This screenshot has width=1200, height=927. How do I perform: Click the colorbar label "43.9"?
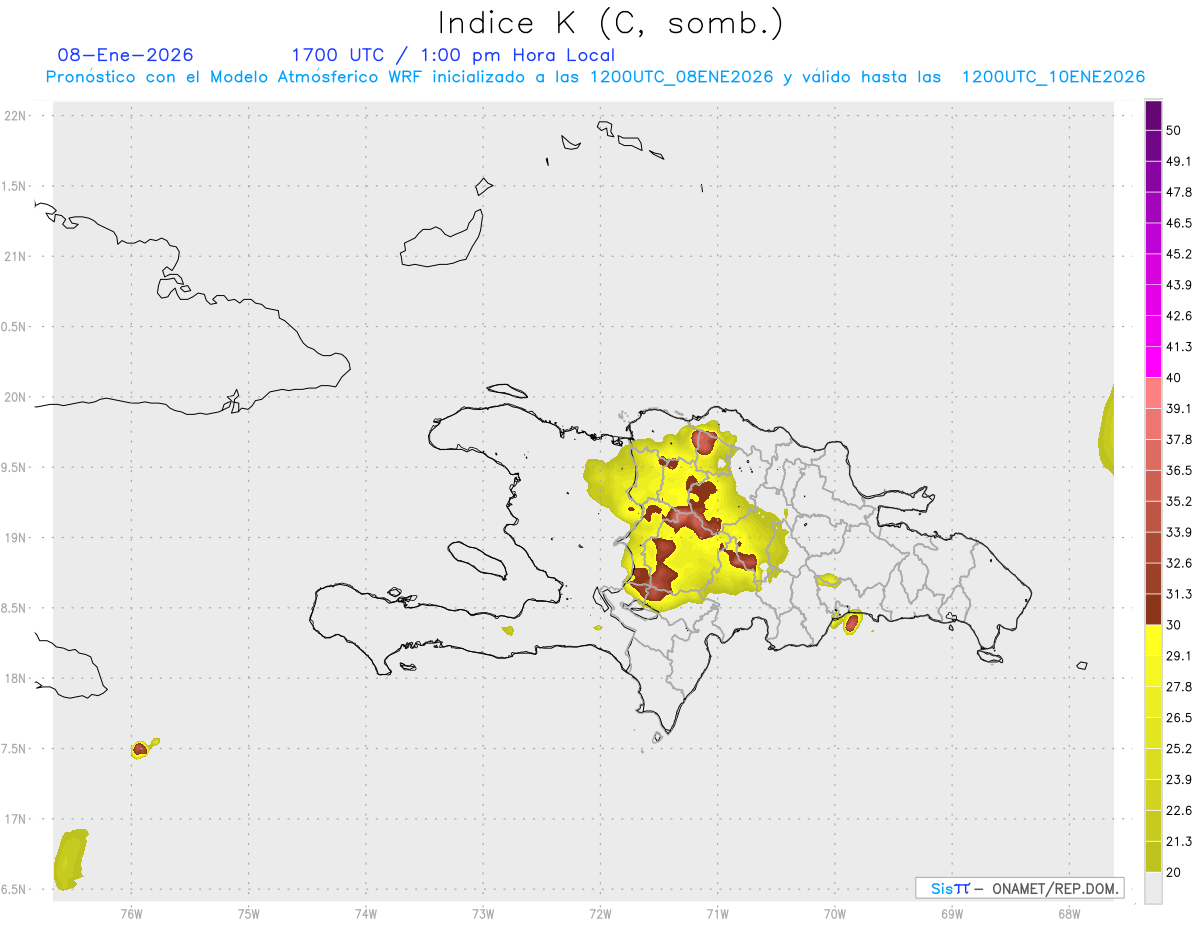pyautogui.click(x=1179, y=285)
